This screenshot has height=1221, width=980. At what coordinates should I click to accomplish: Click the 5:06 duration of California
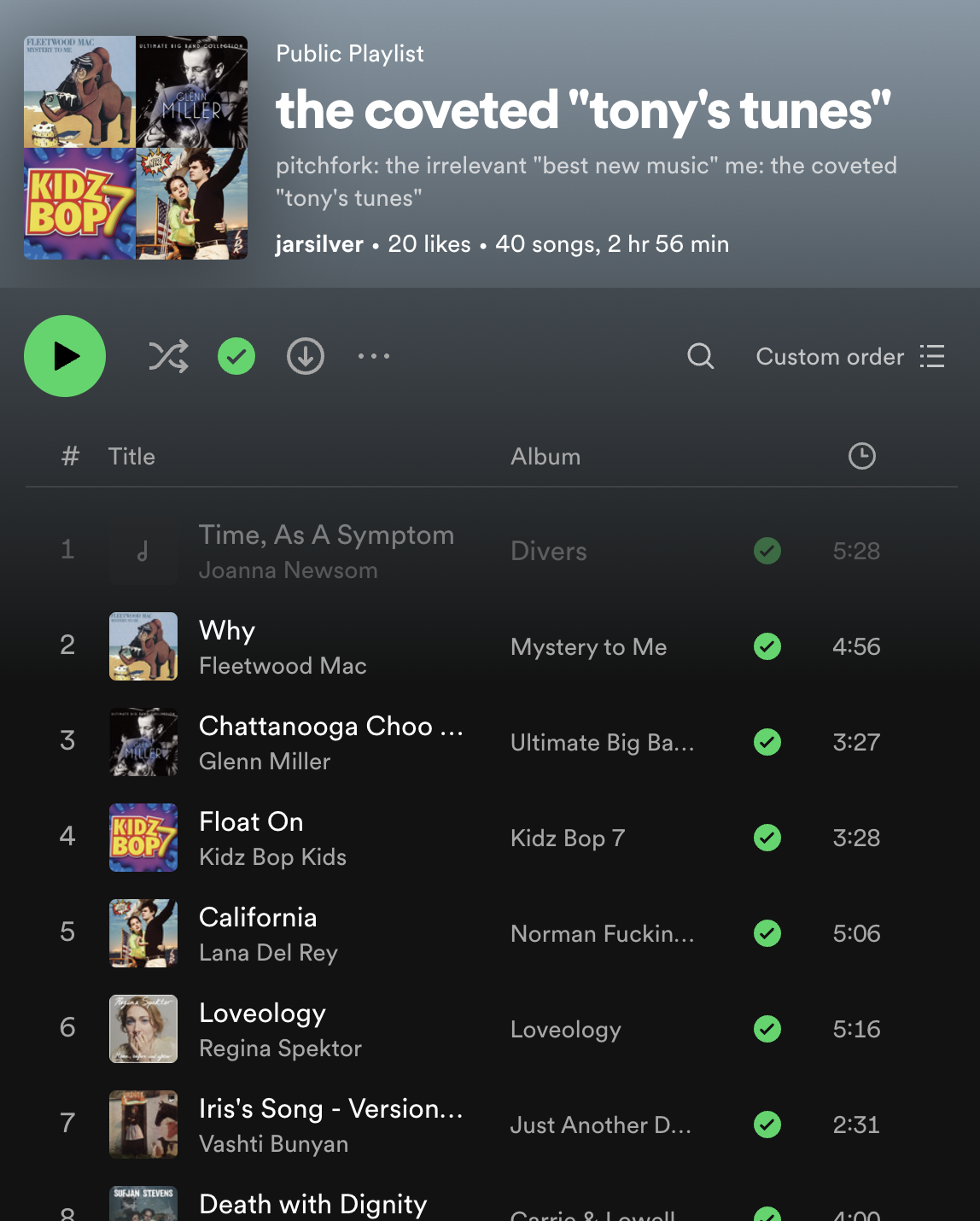click(x=856, y=933)
